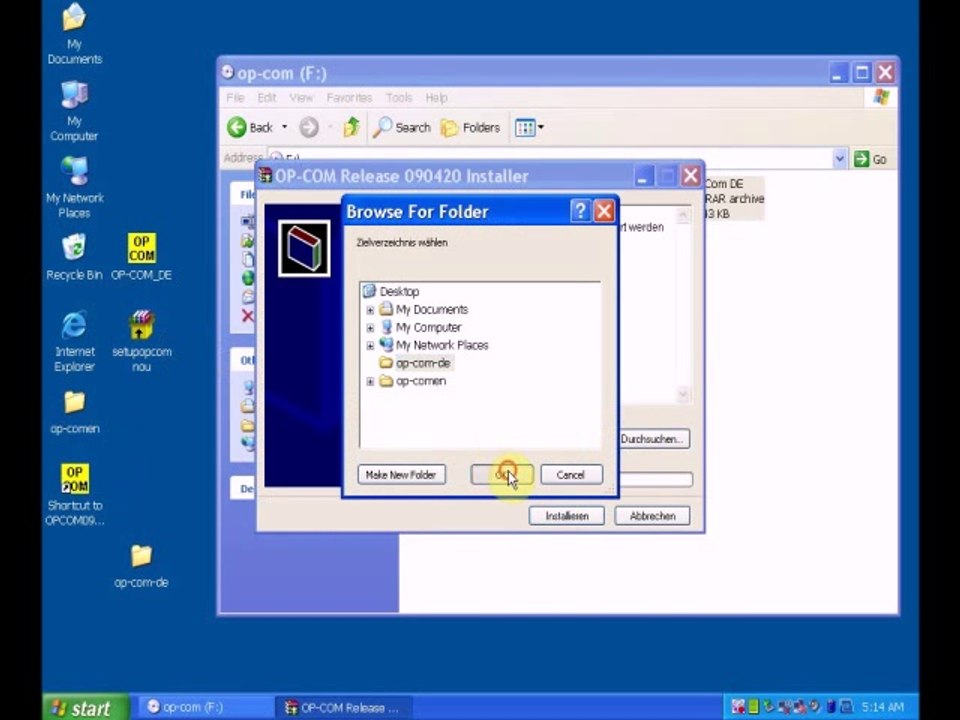Click Cancel in Browse For Folder
This screenshot has height=720, width=960.
[571, 474]
